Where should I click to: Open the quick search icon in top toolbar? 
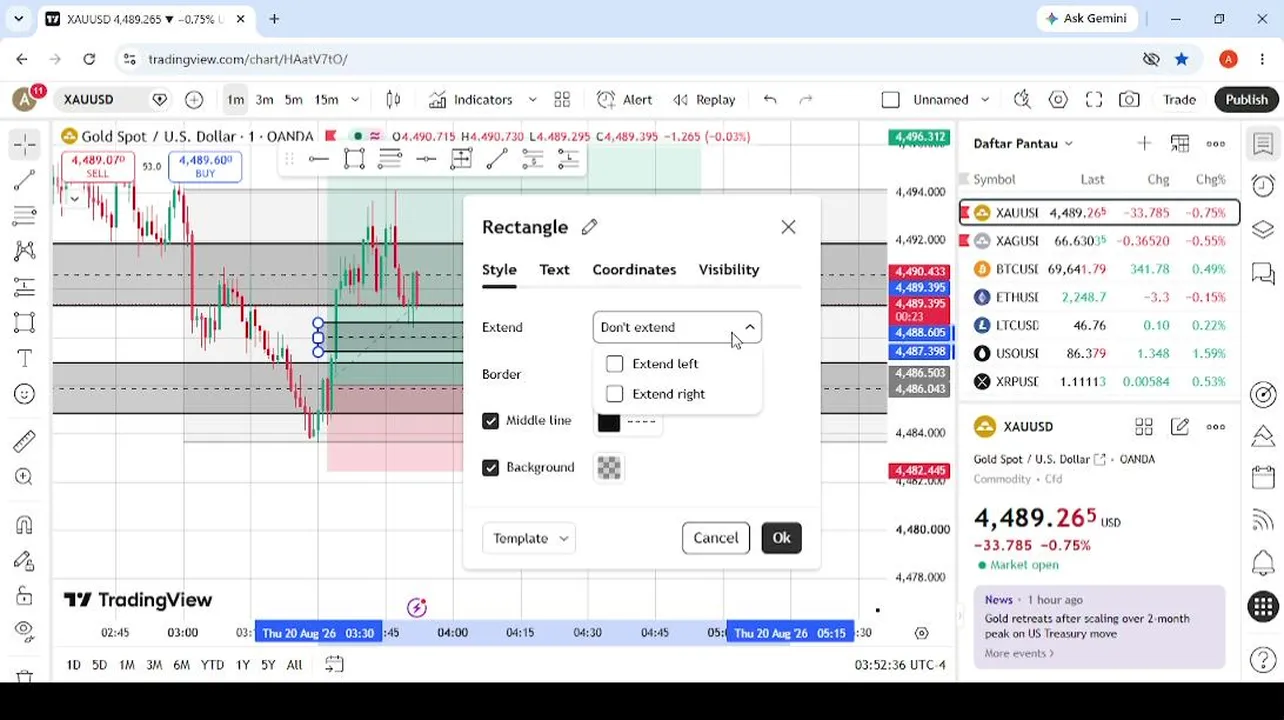pos(1022,99)
